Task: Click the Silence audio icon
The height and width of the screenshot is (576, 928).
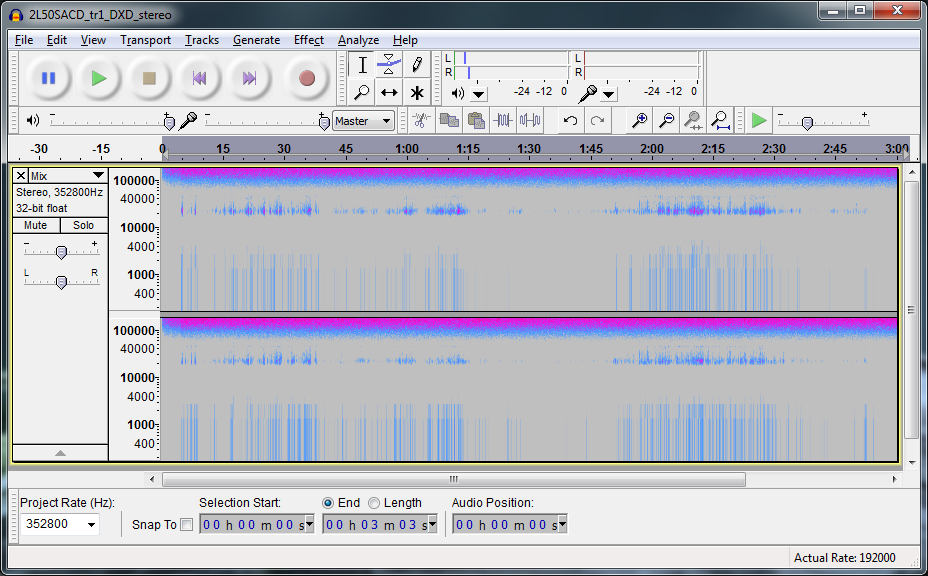Action: 530,121
